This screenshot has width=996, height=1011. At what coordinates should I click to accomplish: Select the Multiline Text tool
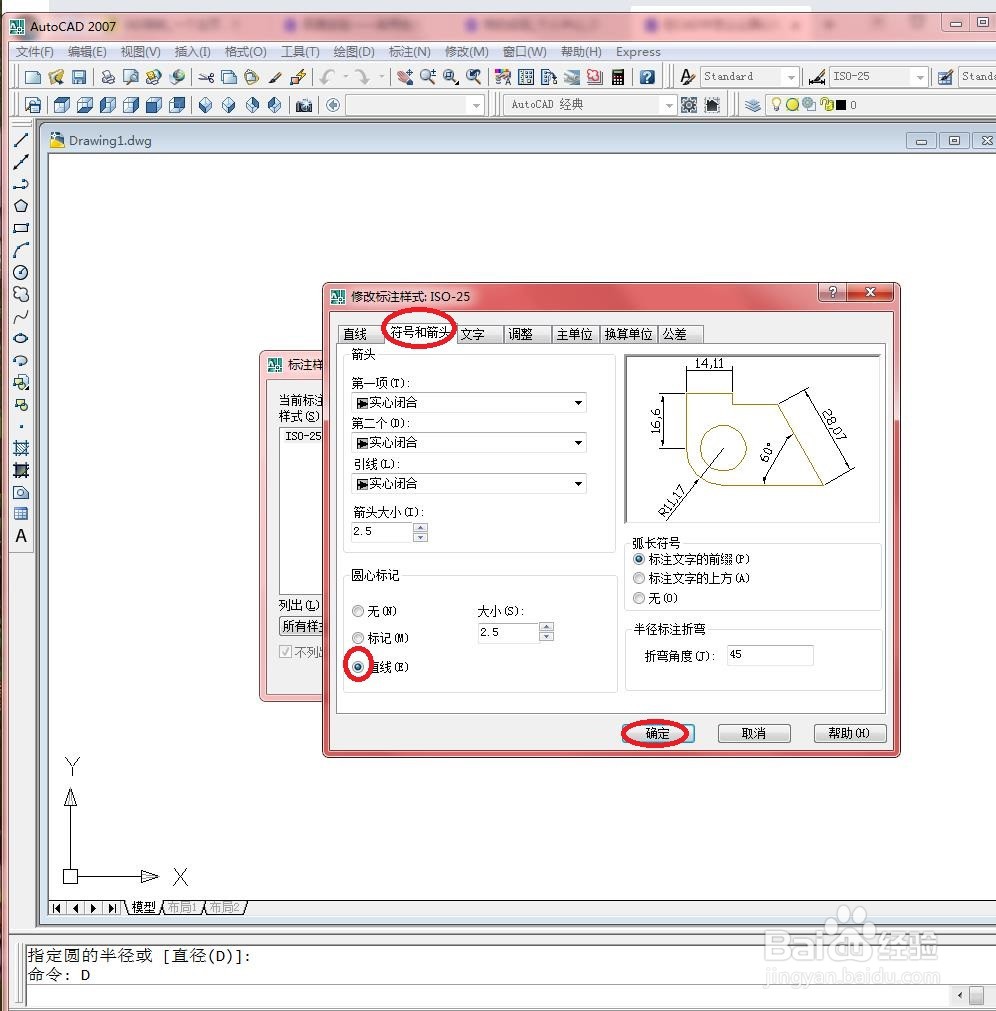(21, 536)
